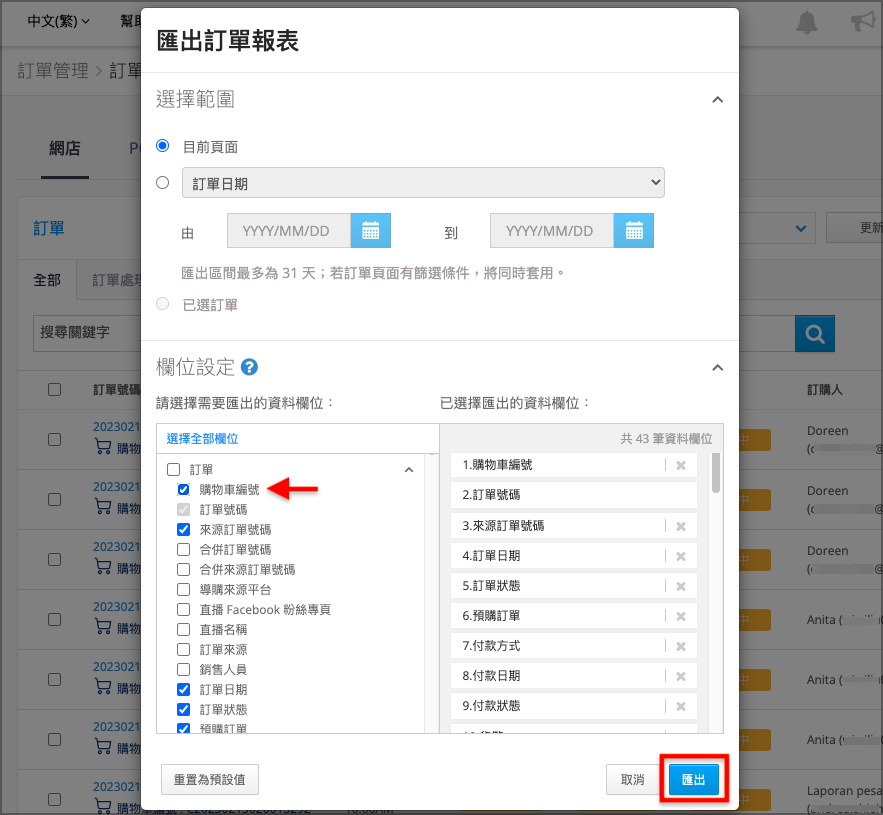Collapse the 訂單 field group
Screen dimensions: 883x815
pos(409,470)
